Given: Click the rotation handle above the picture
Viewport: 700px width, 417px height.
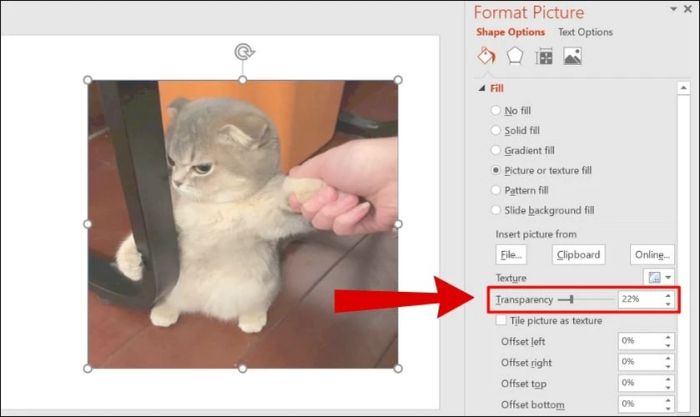Looking at the screenshot, I should 244,52.
